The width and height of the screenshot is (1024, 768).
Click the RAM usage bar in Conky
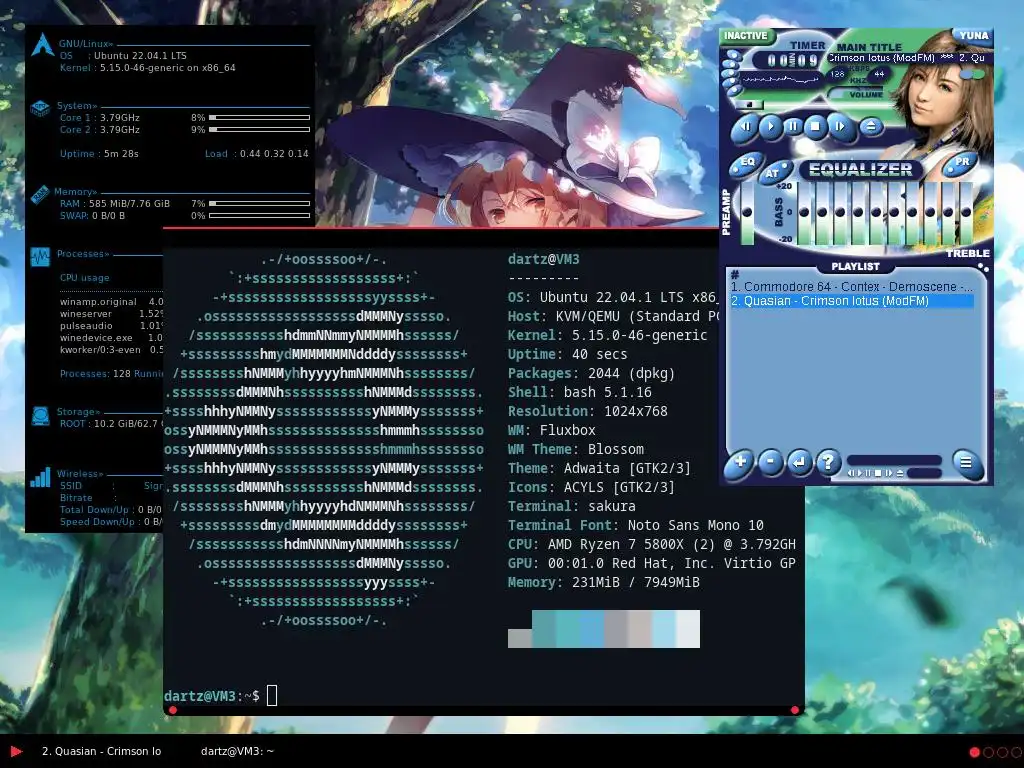click(259, 204)
